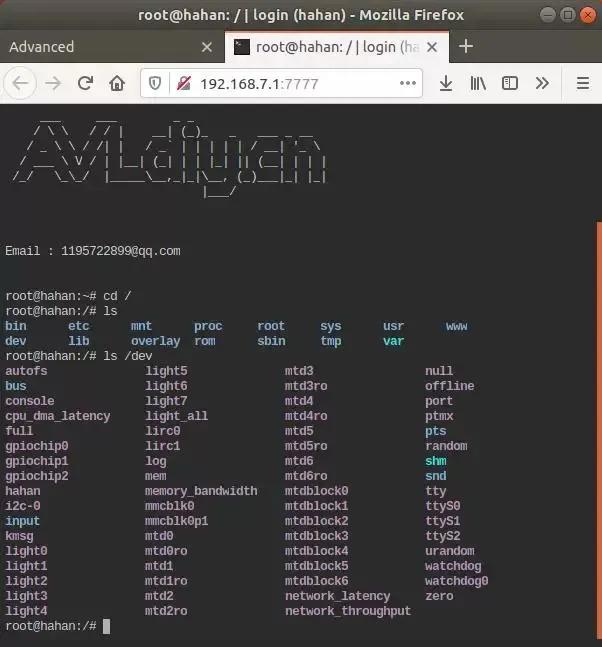Click the insecure connection padlock icon
This screenshot has height=647, width=602.
click(x=183, y=83)
